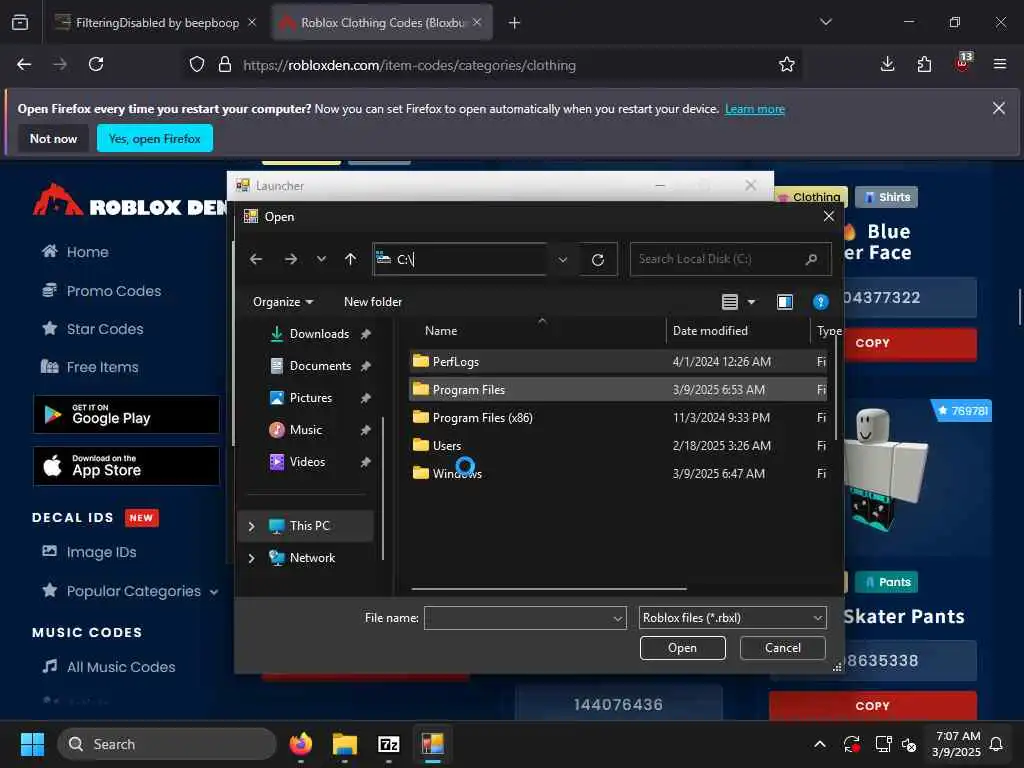1024x768 pixels.
Task: Click the browser back arrow
Action: [24, 64]
